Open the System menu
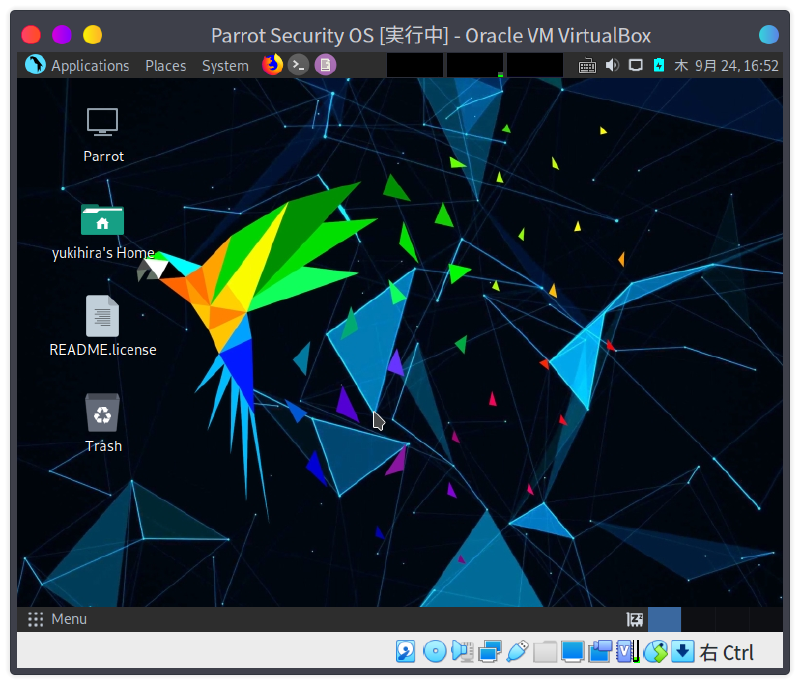 click(225, 65)
